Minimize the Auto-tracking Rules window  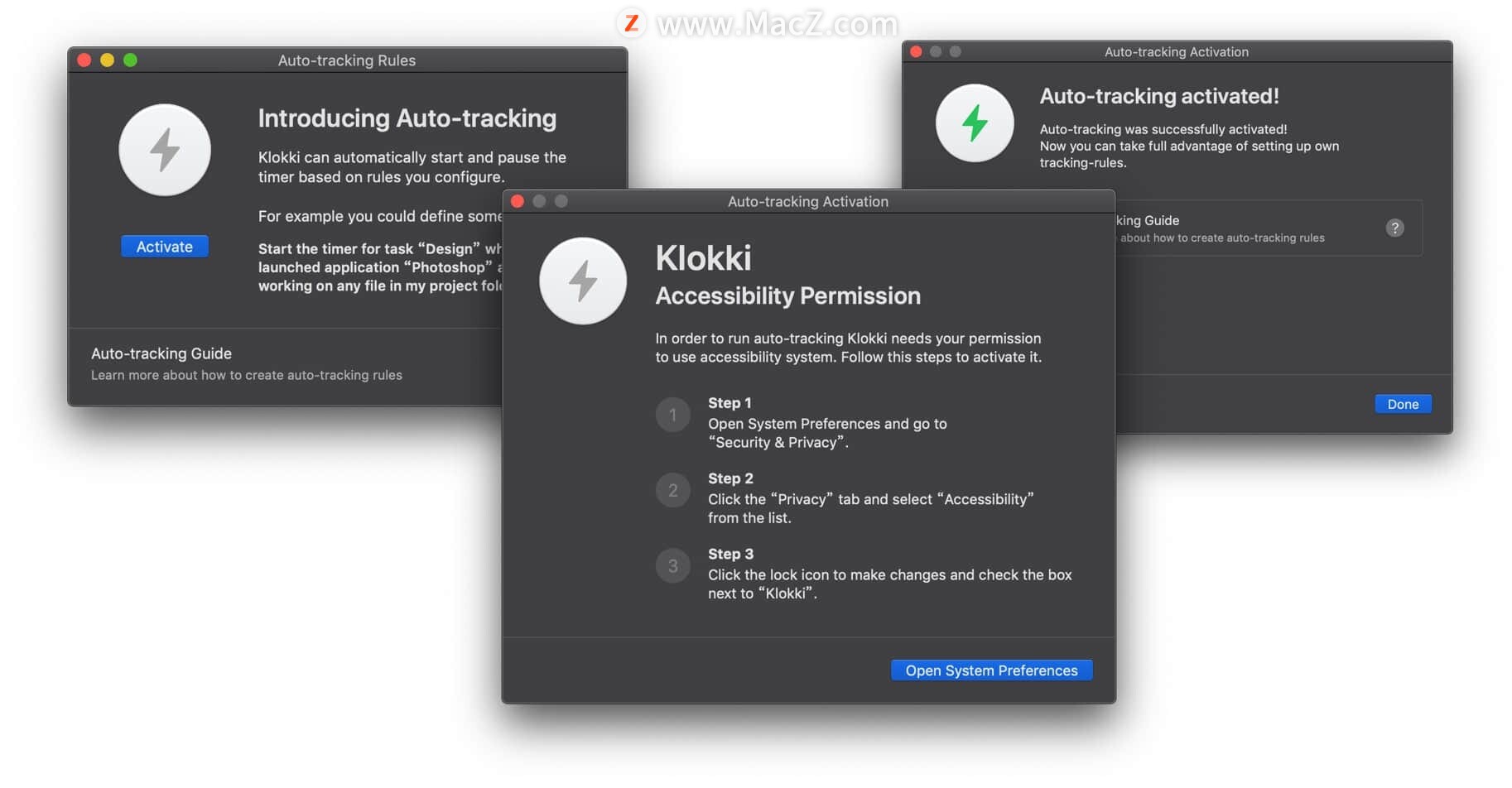[107, 60]
